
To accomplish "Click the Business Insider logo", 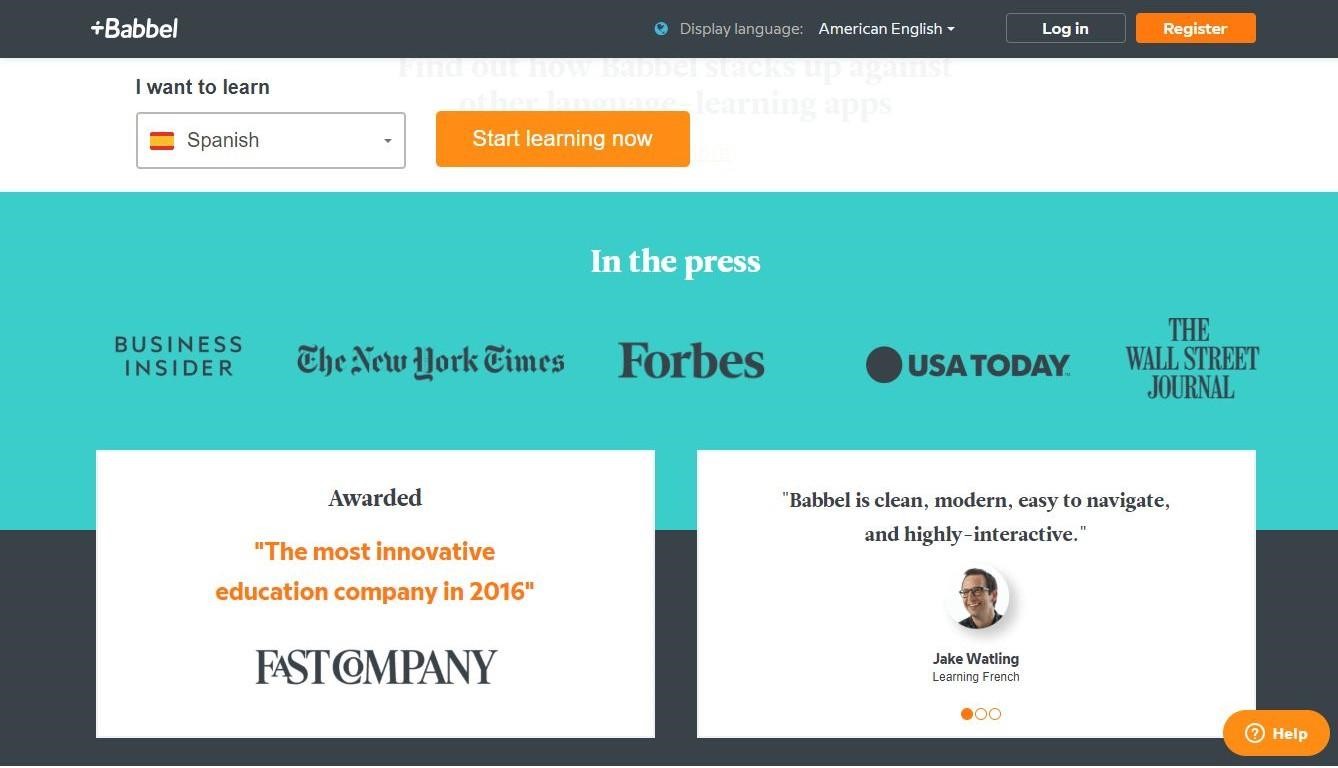I will 178,356.
